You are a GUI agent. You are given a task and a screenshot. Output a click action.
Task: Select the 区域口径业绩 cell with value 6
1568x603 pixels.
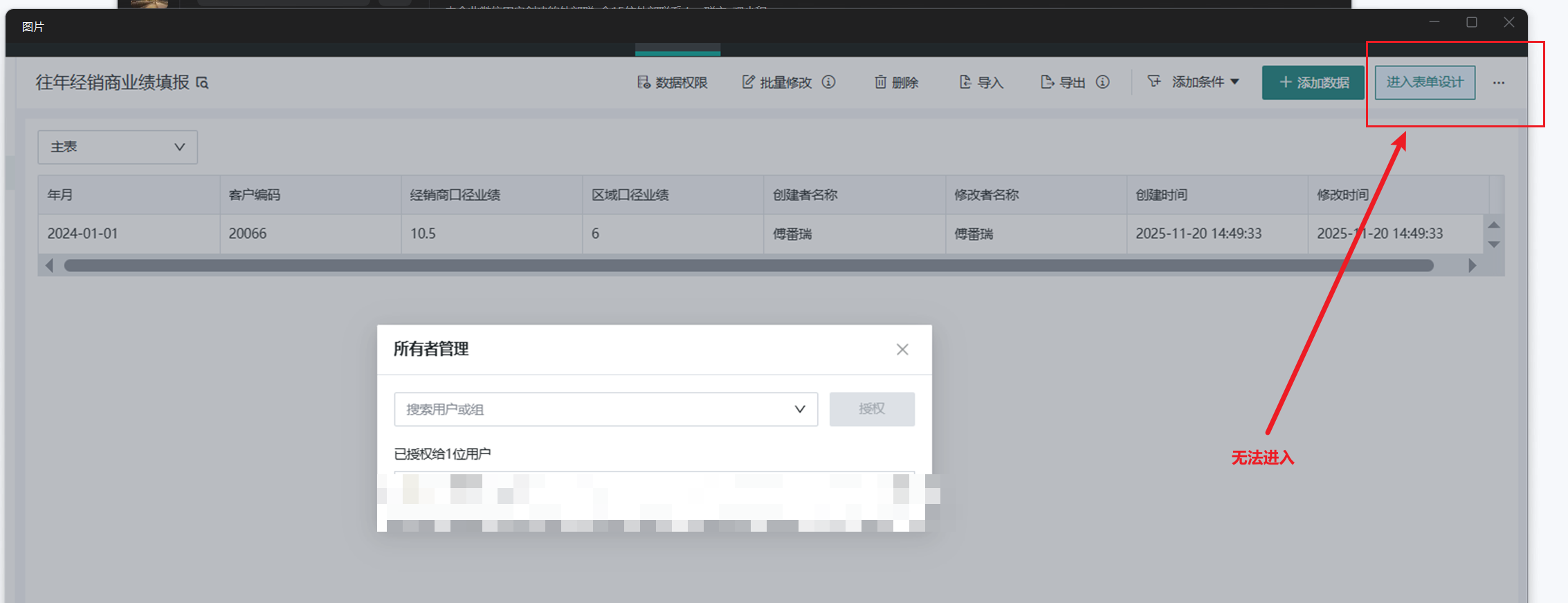673,234
